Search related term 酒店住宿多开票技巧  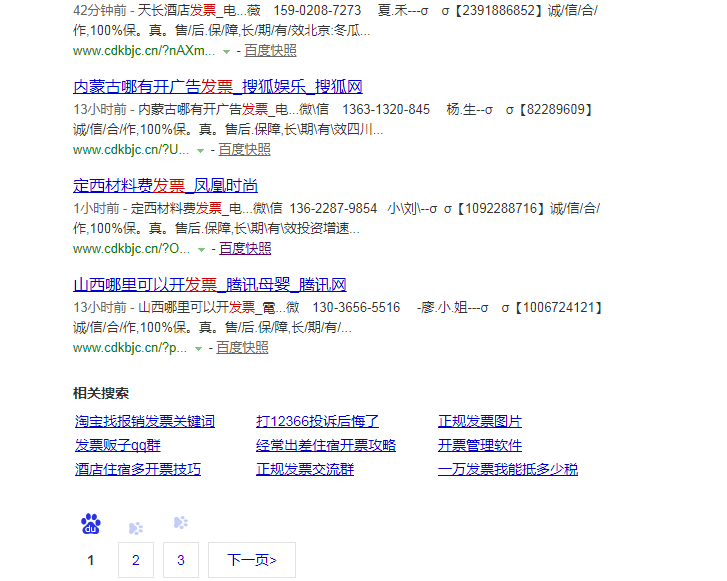tap(138, 469)
